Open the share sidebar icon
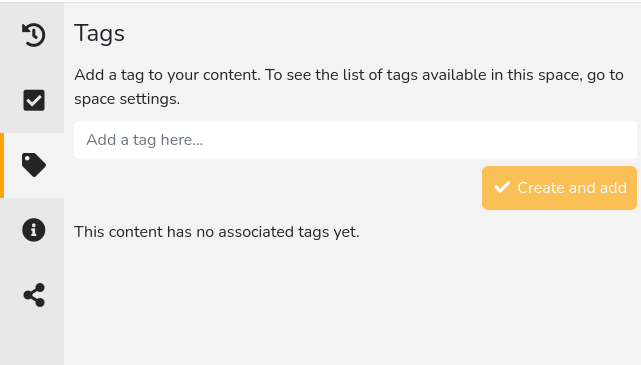The image size is (641, 365). [x=34, y=295]
